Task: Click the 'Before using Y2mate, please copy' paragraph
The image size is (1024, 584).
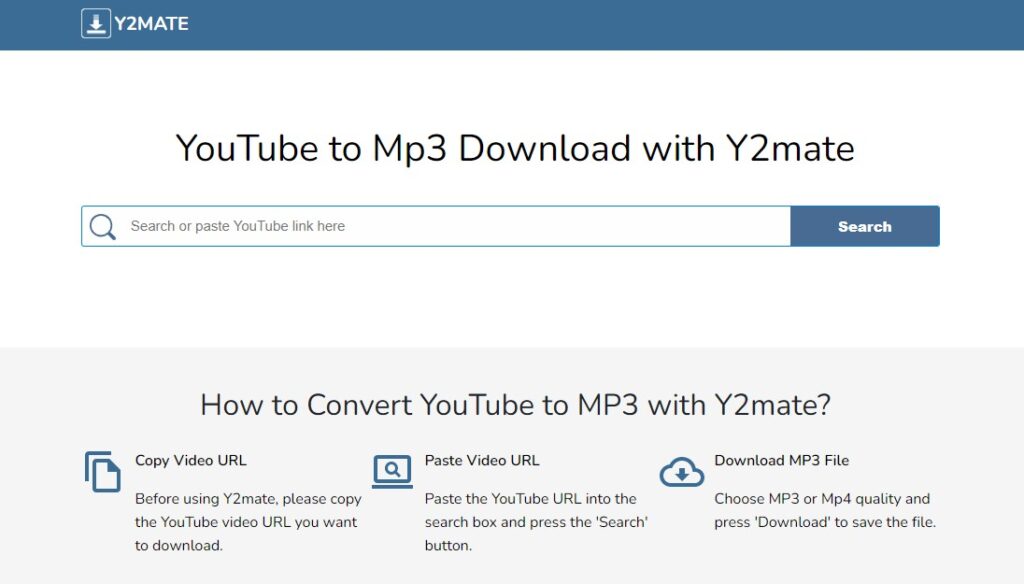Action: [248, 522]
